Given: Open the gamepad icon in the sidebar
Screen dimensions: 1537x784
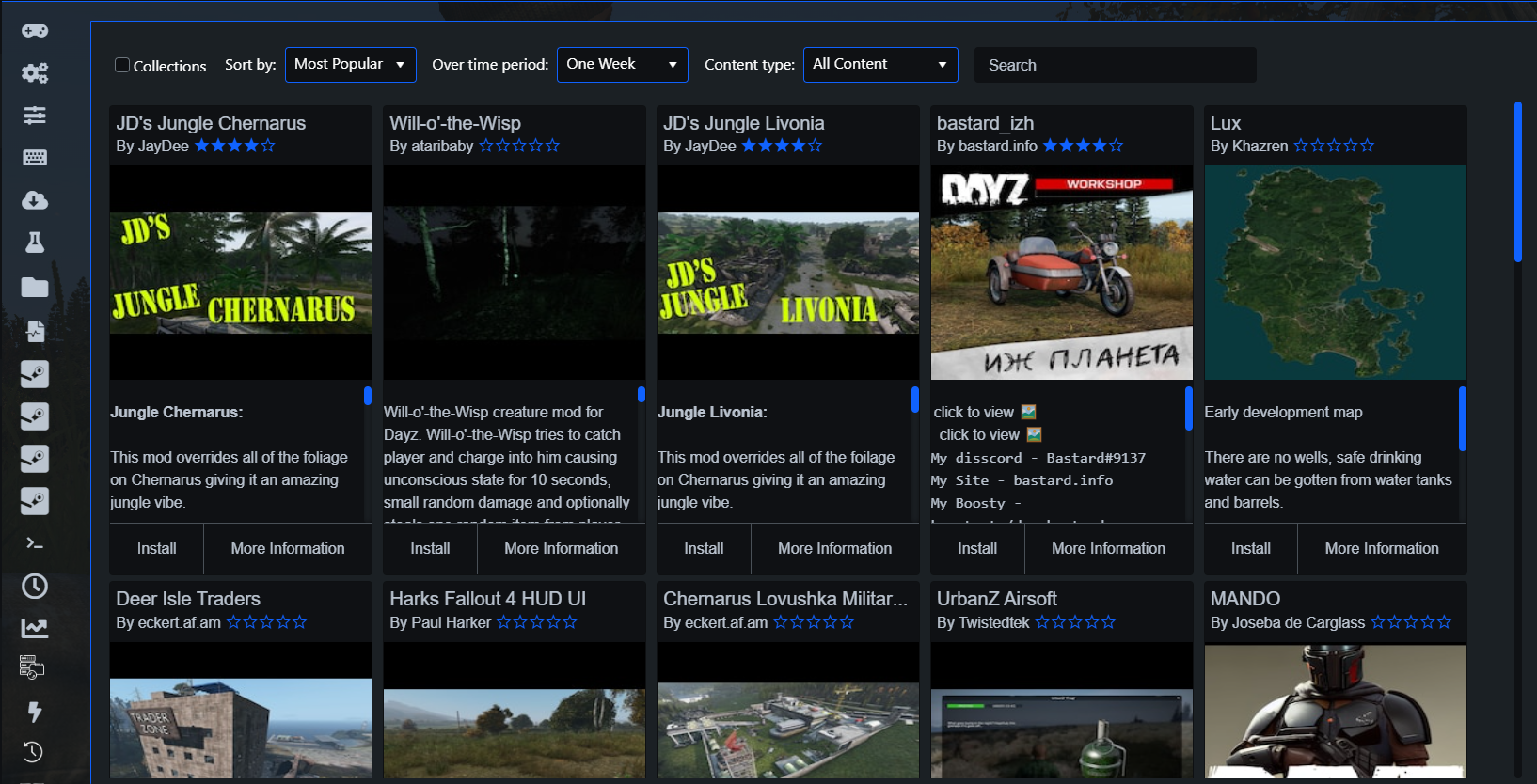Looking at the screenshot, I should (35, 31).
